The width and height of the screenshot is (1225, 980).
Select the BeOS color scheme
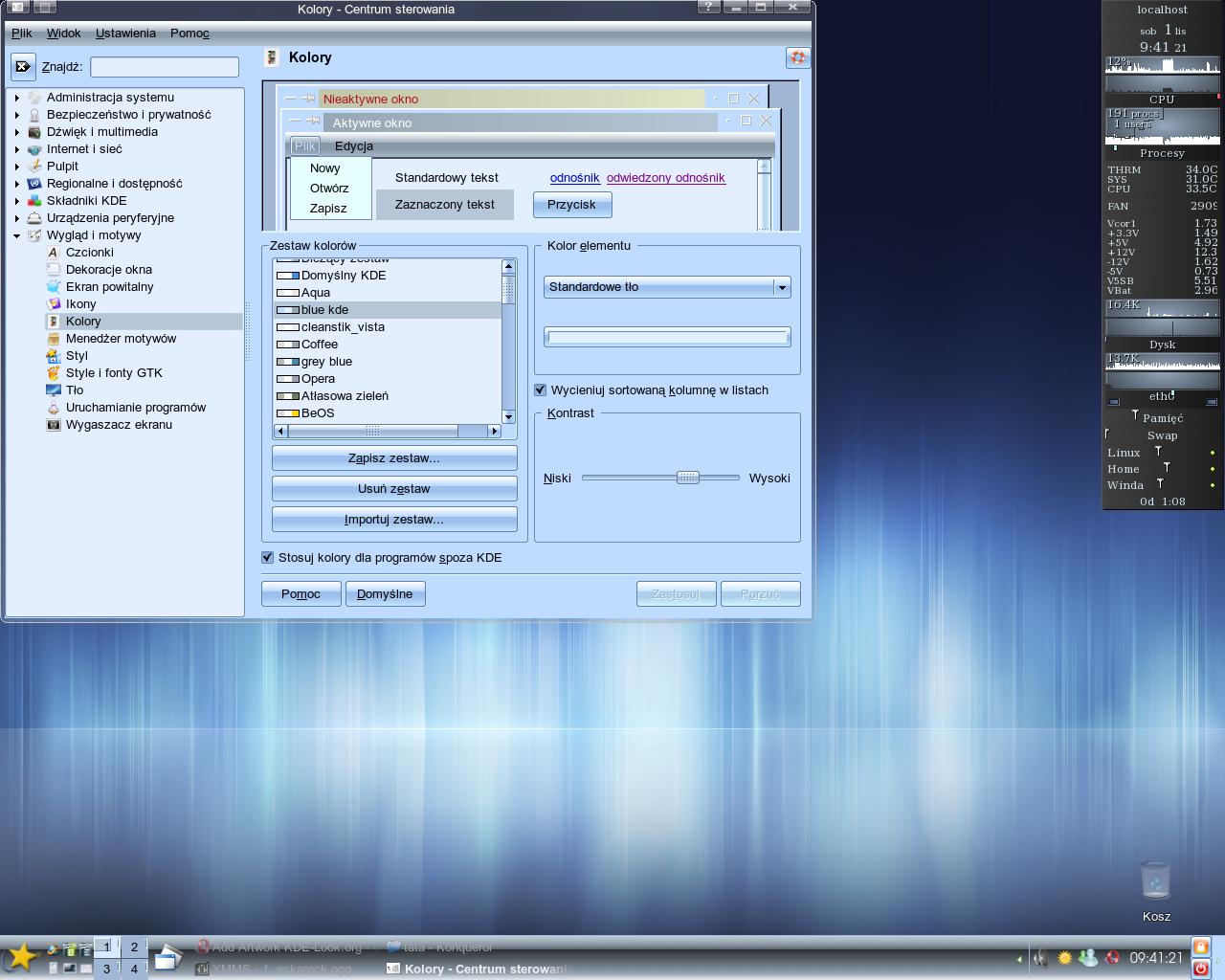coord(387,413)
